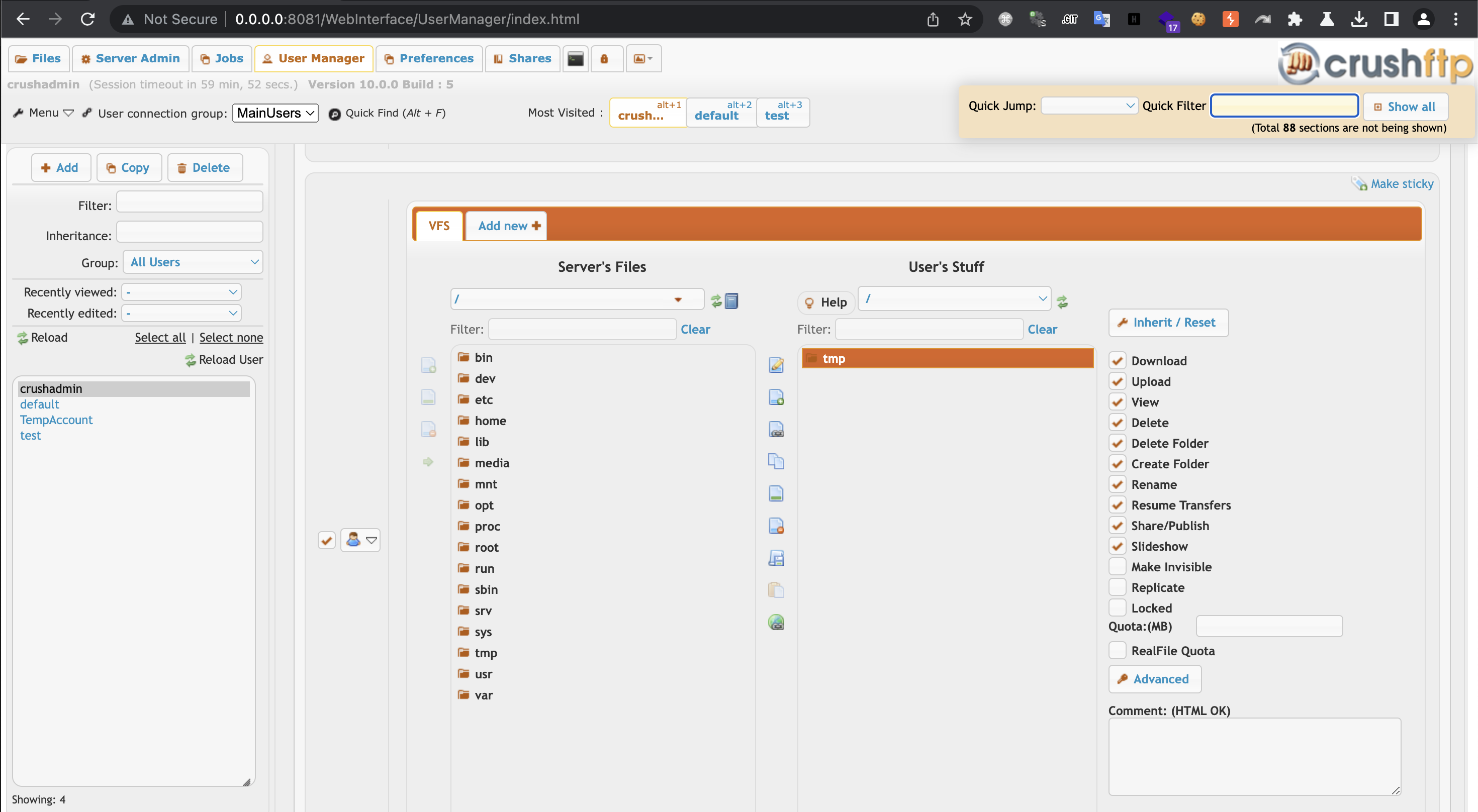Expand the Group All Users dropdown
1478x812 pixels.
pos(194,262)
